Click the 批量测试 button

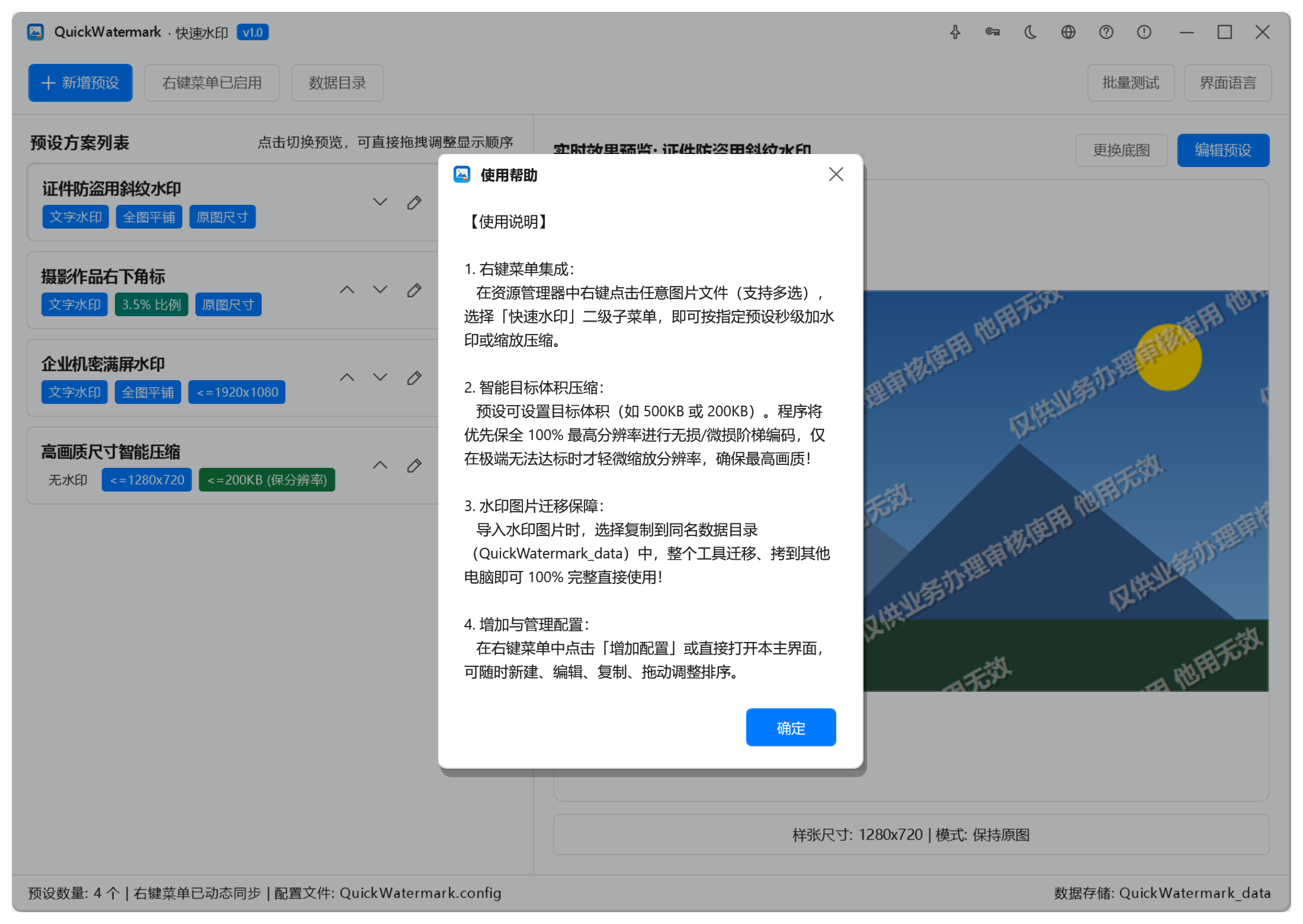pos(1131,83)
